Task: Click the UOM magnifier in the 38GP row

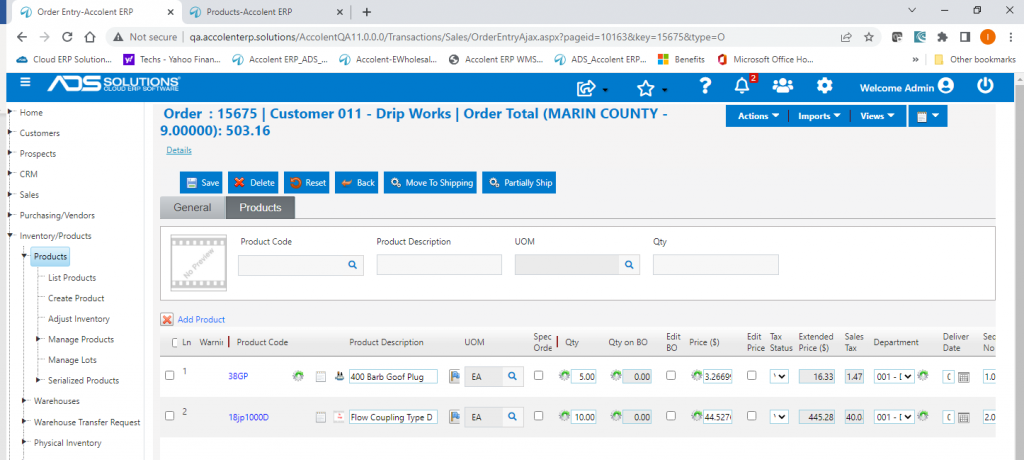Action: click(513, 376)
